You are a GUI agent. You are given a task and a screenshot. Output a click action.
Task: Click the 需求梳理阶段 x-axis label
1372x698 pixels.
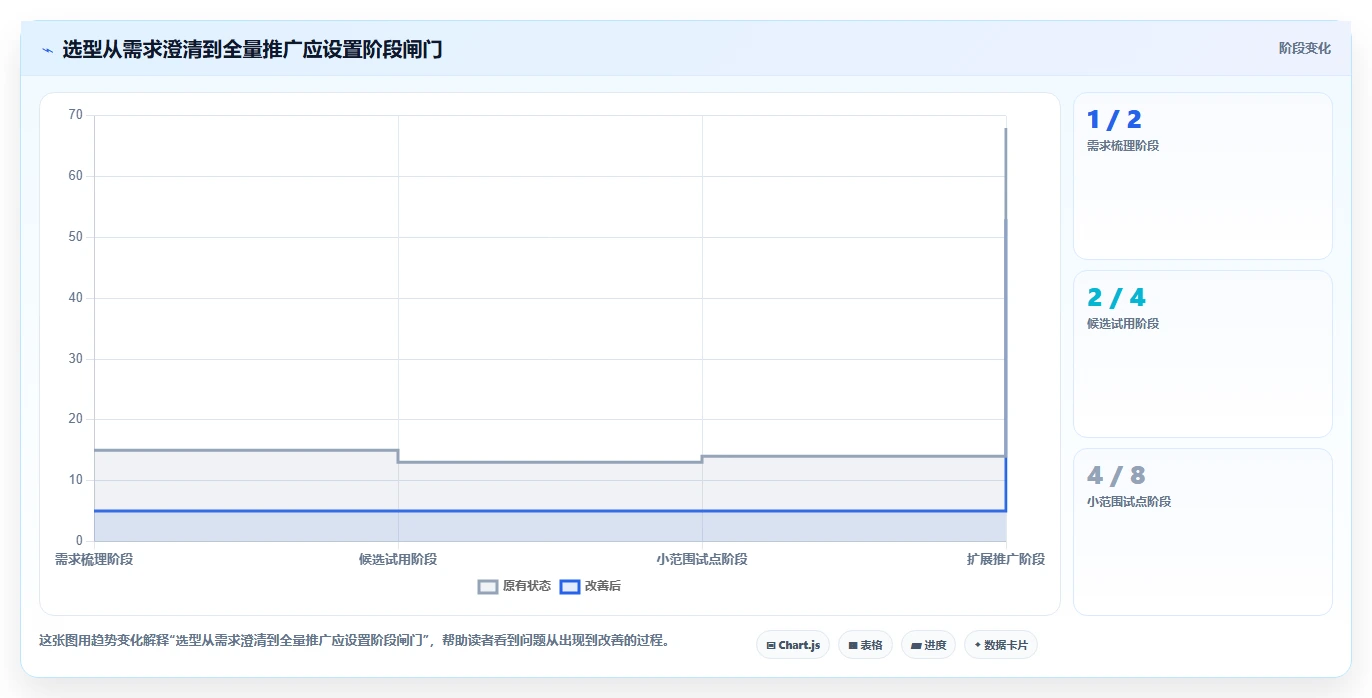tap(94, 559)
